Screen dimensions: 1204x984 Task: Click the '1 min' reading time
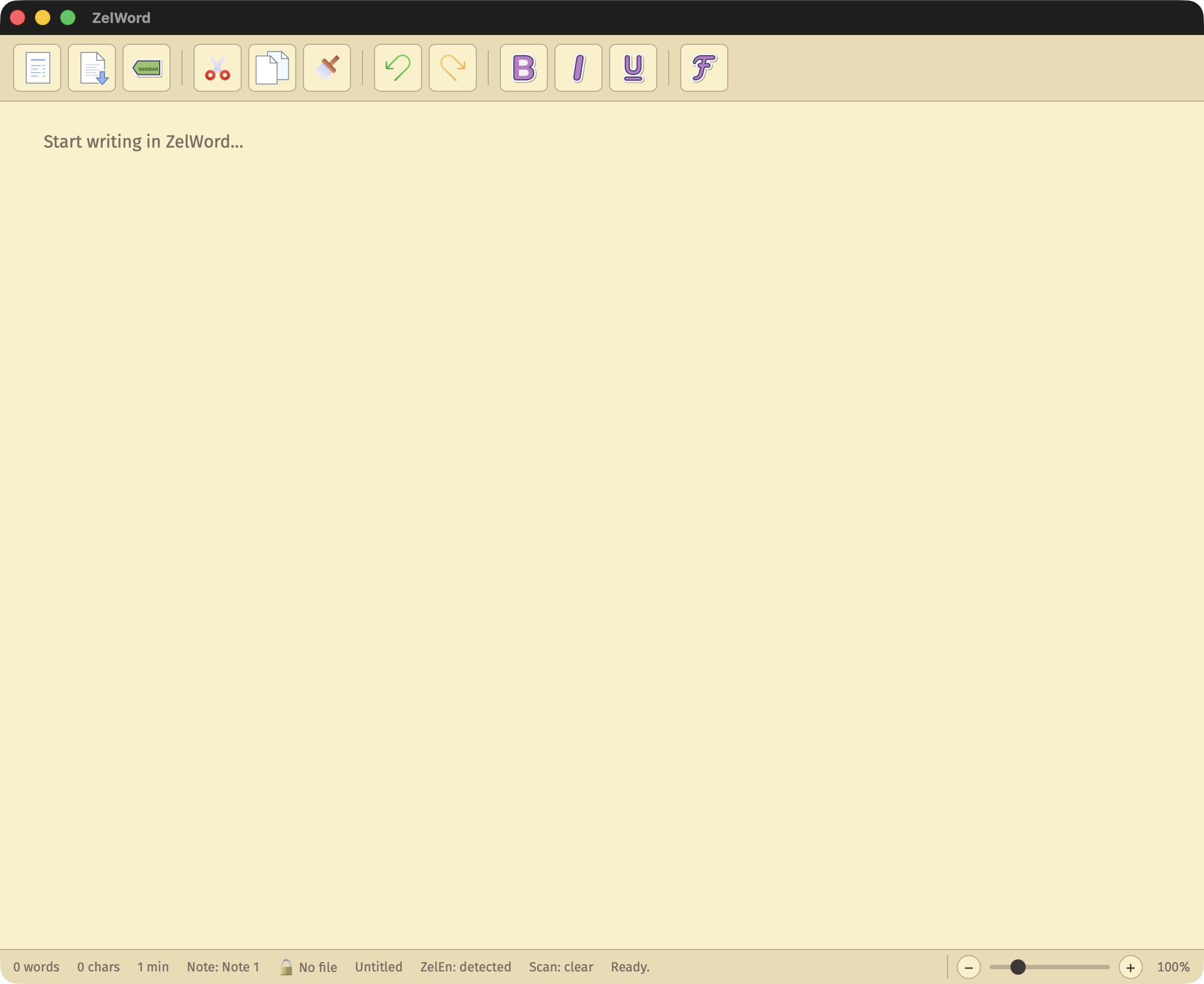pos(153,967)
